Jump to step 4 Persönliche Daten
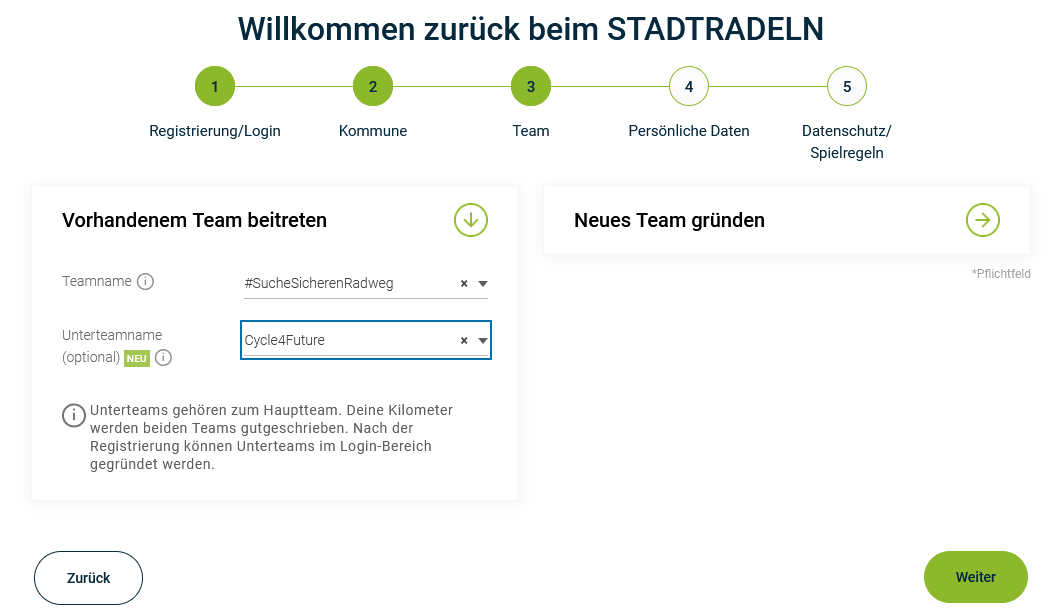This screenshot has height=616, width=1051. 689,87
